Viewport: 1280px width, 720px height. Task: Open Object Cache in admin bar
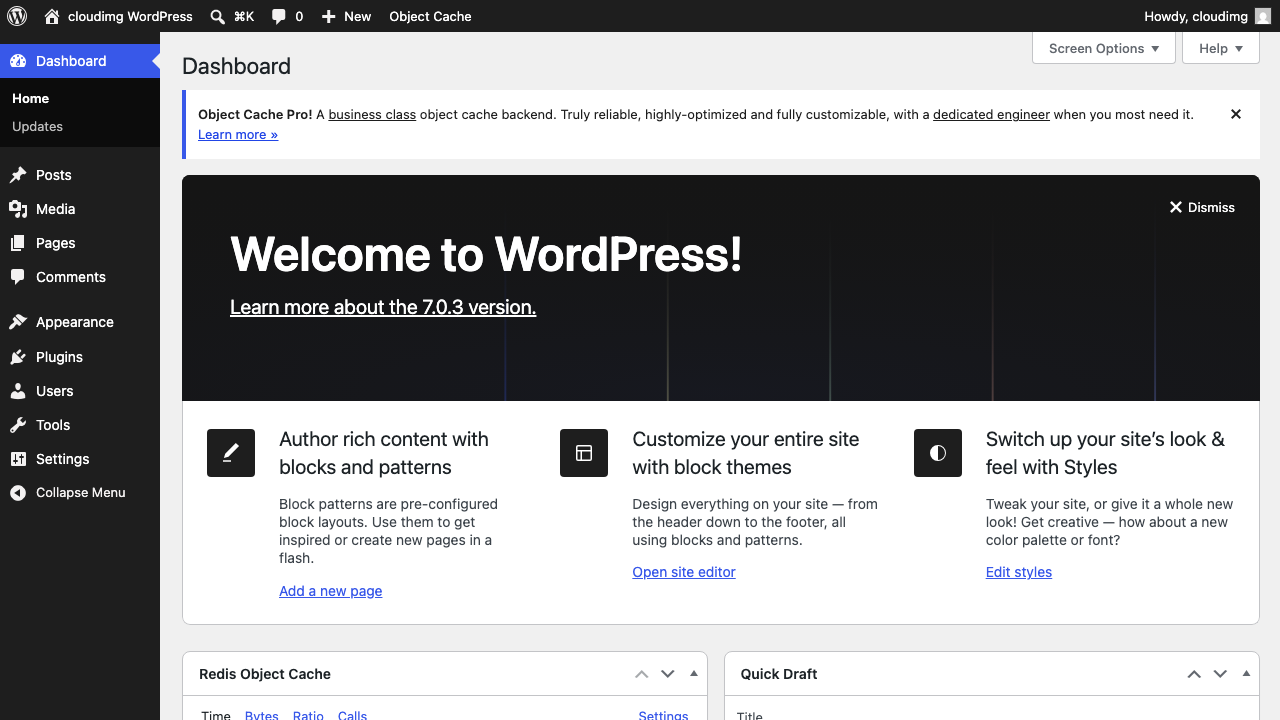click(430, 16)
